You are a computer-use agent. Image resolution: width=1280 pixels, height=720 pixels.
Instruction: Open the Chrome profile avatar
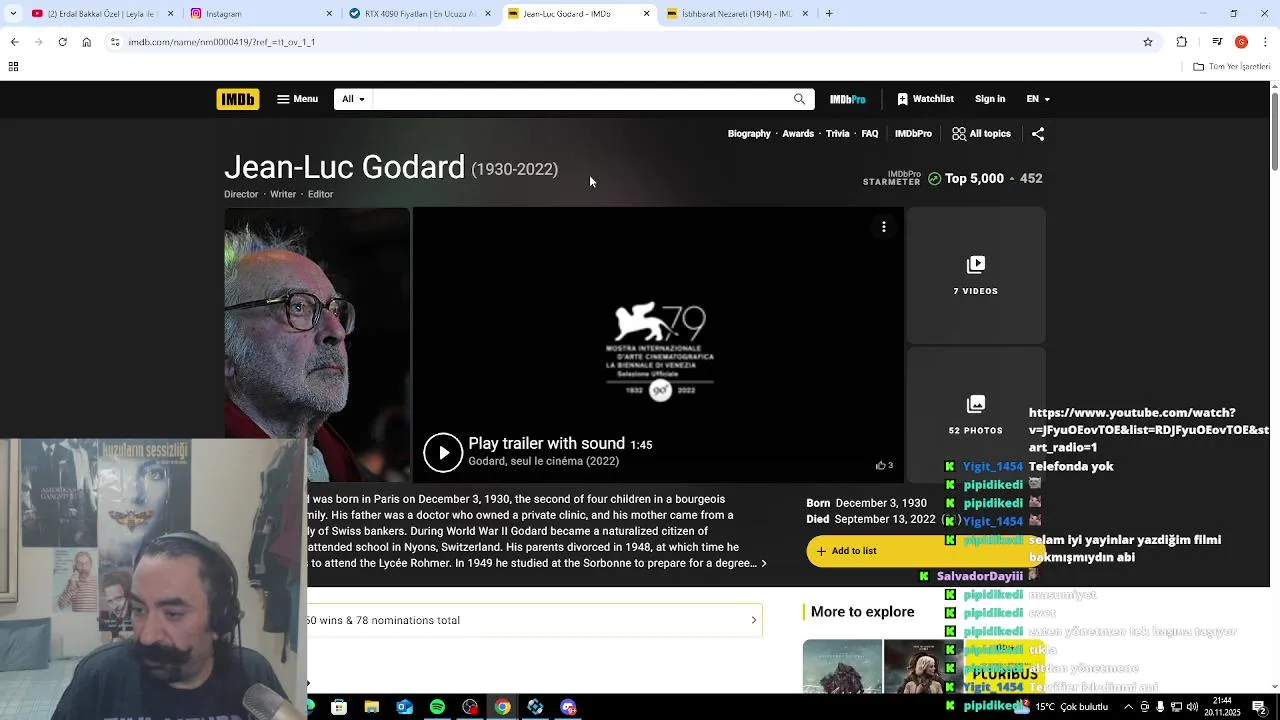[x=1241, y=42]
